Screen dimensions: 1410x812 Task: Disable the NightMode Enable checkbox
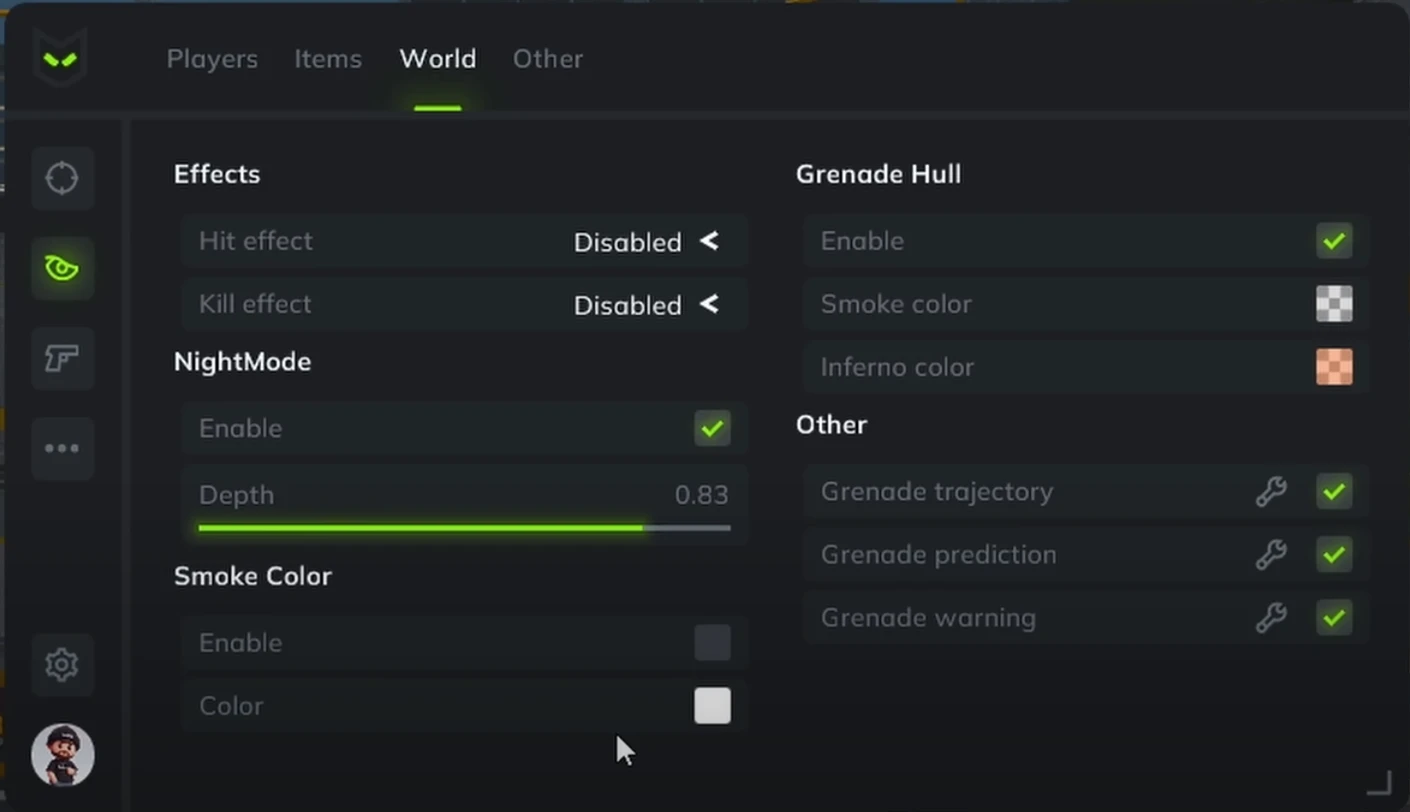click(712, 428)
